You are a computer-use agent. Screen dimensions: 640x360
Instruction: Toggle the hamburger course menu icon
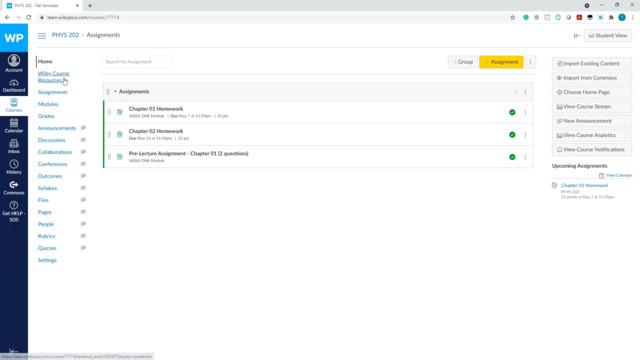coord(42,36)
